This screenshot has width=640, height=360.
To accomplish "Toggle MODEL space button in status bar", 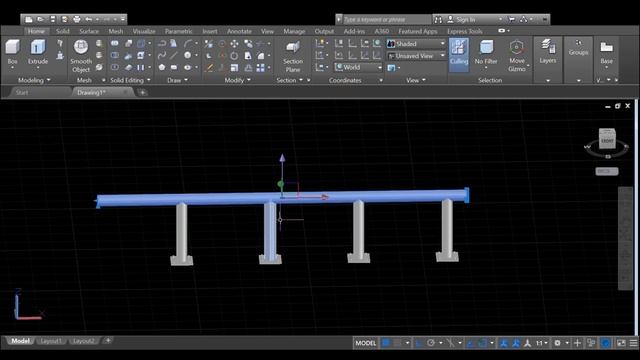I will (365, 343).
